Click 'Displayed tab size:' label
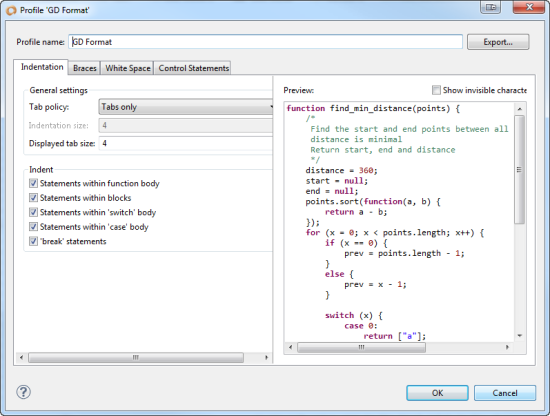The height and width of the screenshot is (416, 550). click(62, 143)
